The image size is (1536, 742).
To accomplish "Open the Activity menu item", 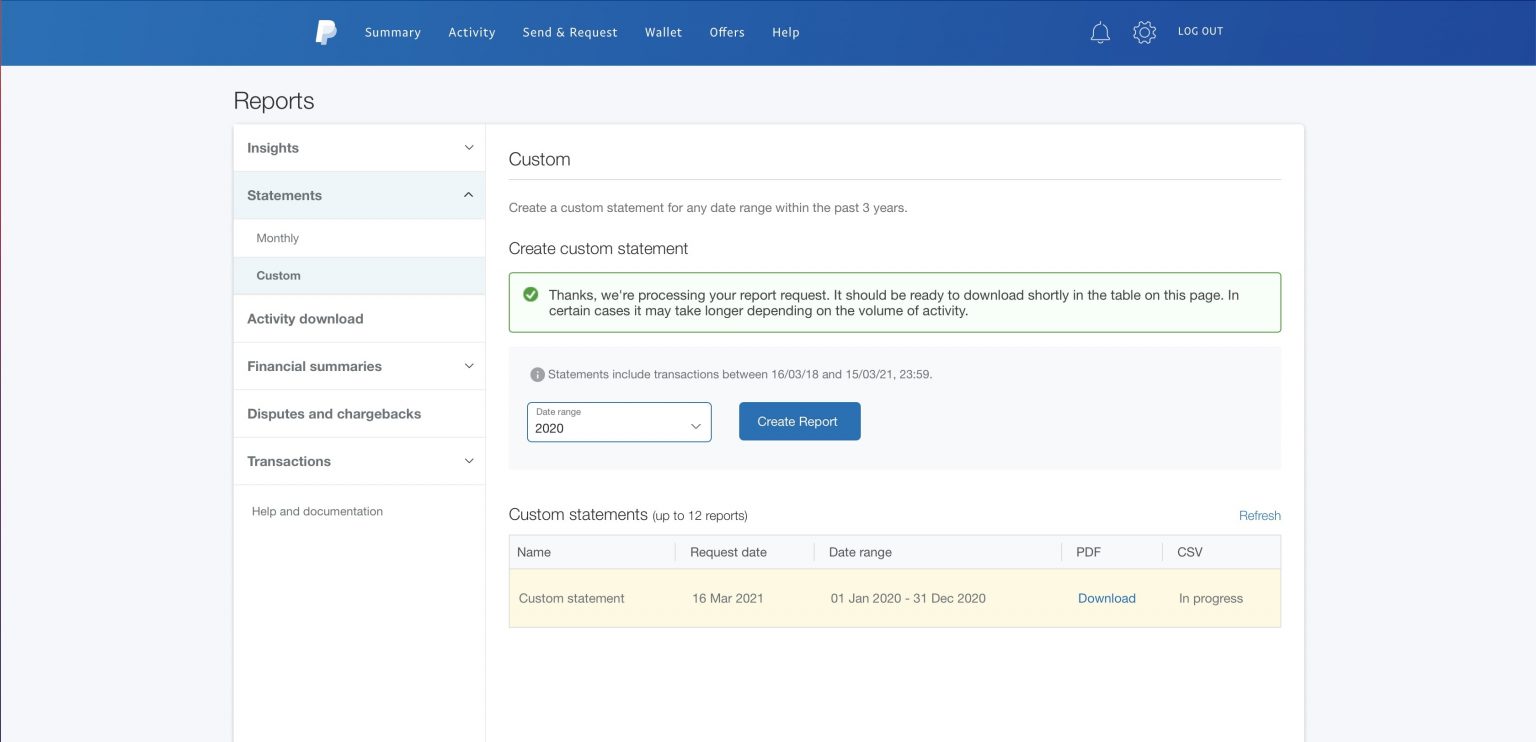I will coord(471,32).
